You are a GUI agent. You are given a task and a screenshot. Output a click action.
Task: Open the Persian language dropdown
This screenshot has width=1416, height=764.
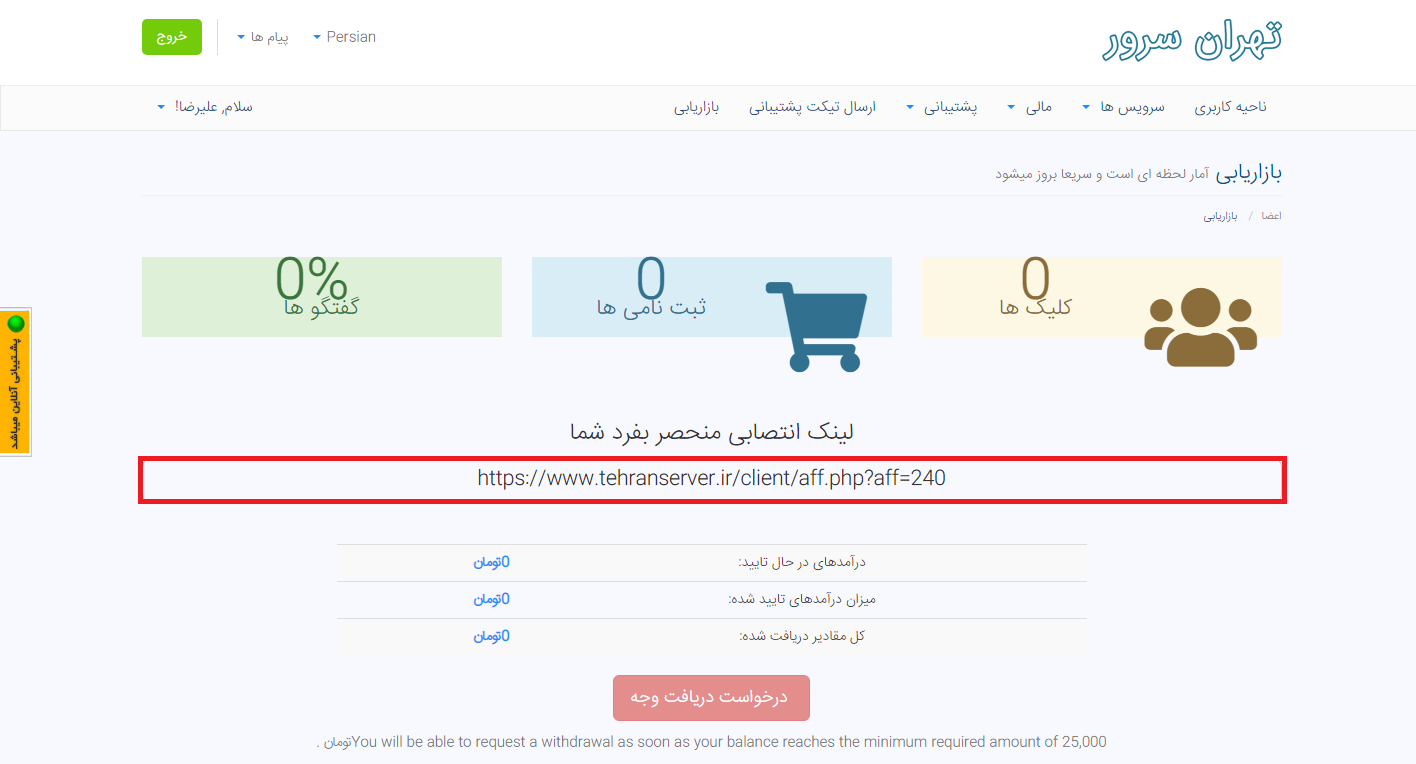pos(344,37)
